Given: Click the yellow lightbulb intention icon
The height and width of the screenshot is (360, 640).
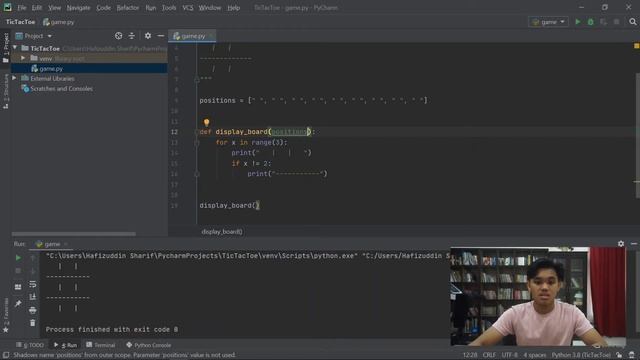Looking at the screenshot, I should 207,122.
